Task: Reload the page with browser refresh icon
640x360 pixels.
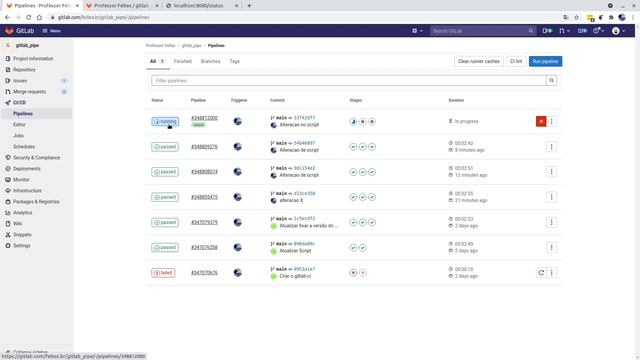Action: [29, 17]
